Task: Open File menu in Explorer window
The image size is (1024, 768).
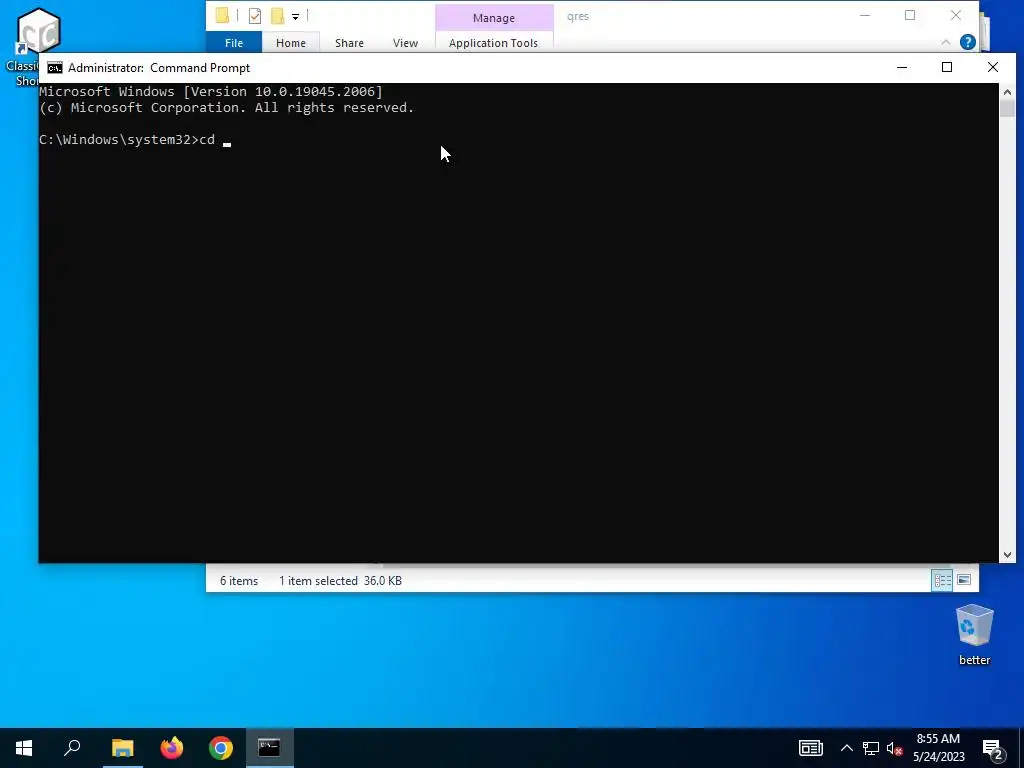Action: point(234,42)
